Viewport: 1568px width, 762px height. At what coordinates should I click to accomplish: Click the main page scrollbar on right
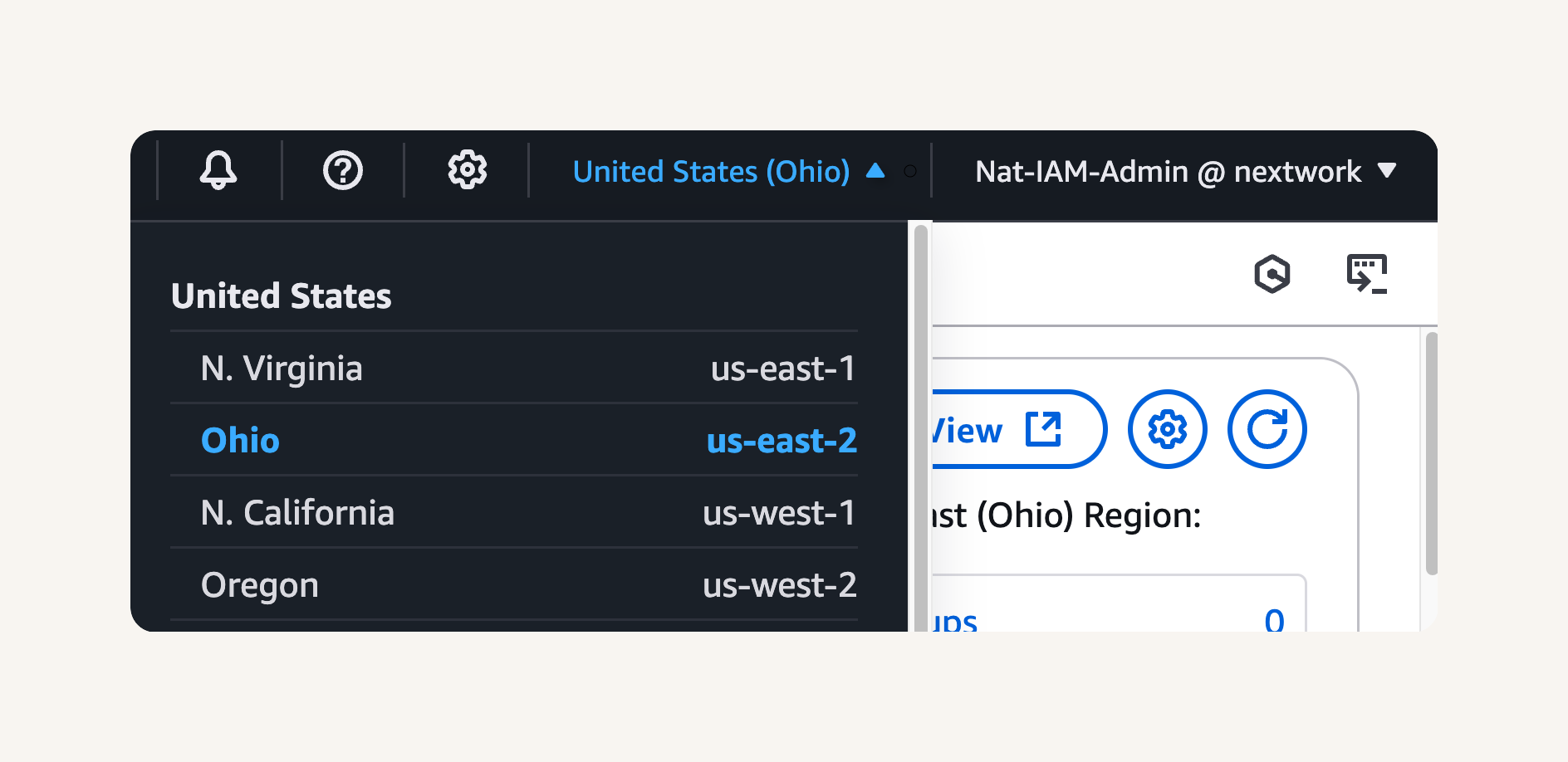click(1431, 453)
